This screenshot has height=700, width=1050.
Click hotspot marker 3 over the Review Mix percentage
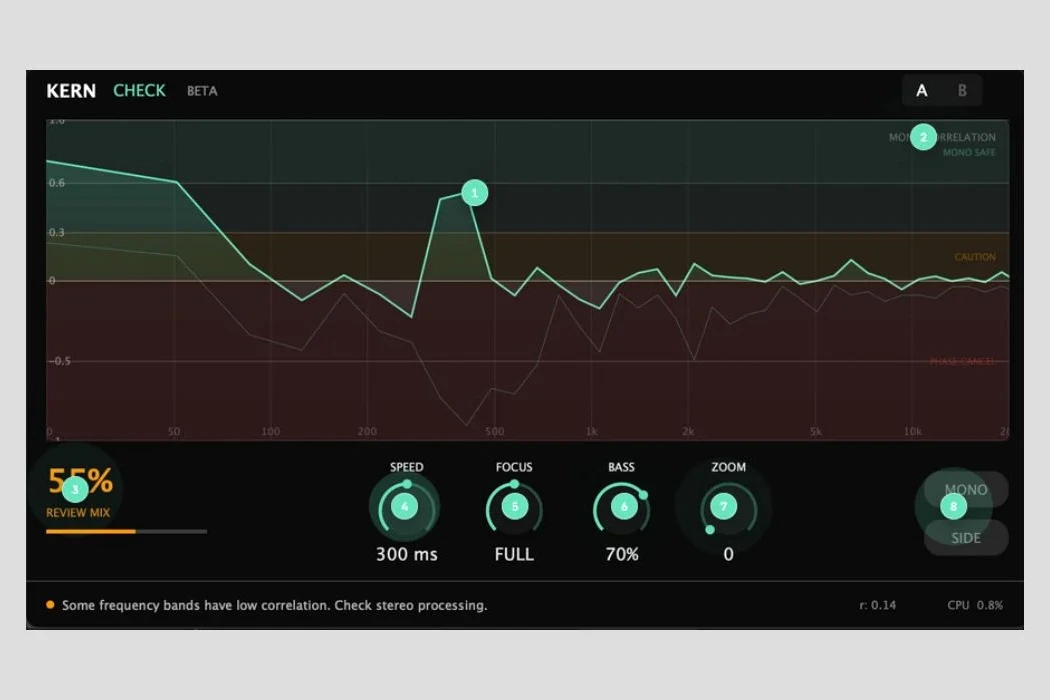pos(74,489)
